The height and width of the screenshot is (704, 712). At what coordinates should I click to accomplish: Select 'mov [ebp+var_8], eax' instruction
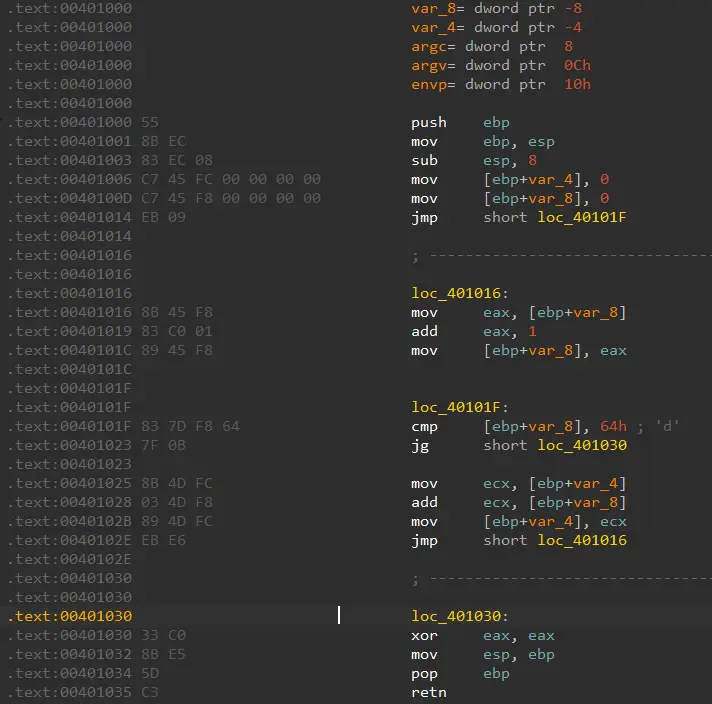(x=519, y=351)
